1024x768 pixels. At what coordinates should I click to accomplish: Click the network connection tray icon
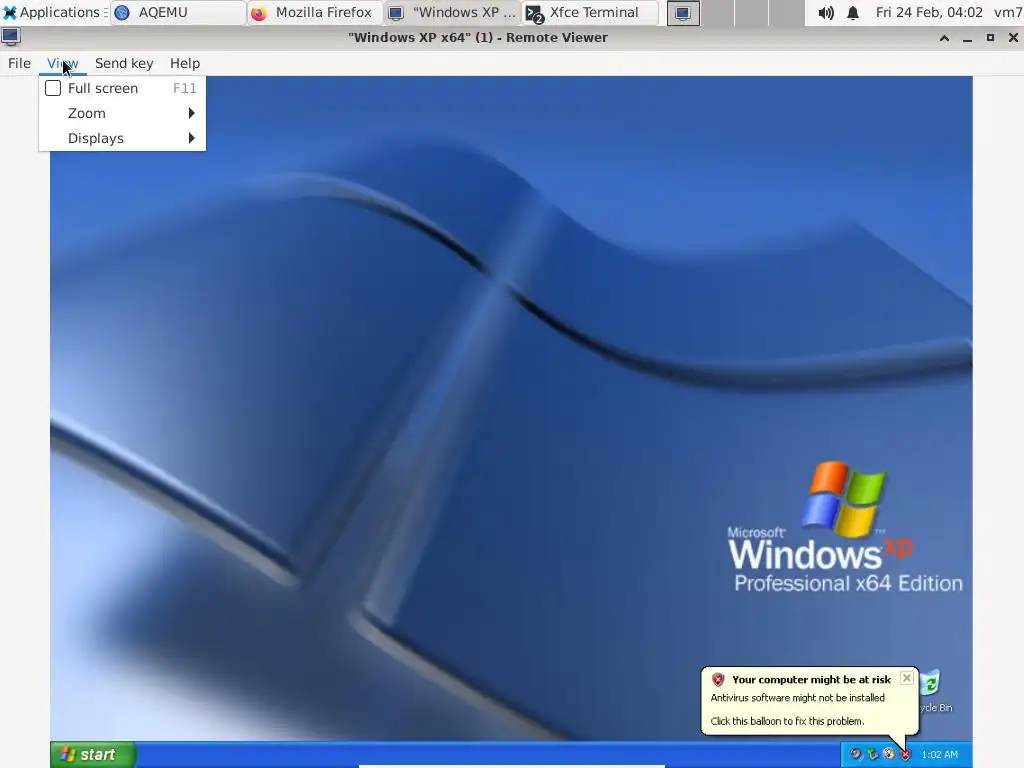[872, 754]
